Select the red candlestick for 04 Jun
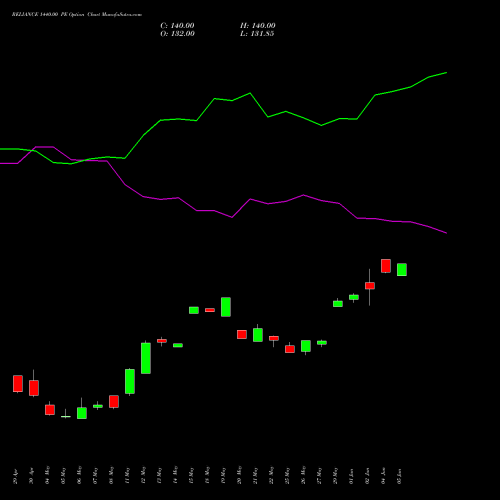The image size is (500, 500). tap(386, 266)
